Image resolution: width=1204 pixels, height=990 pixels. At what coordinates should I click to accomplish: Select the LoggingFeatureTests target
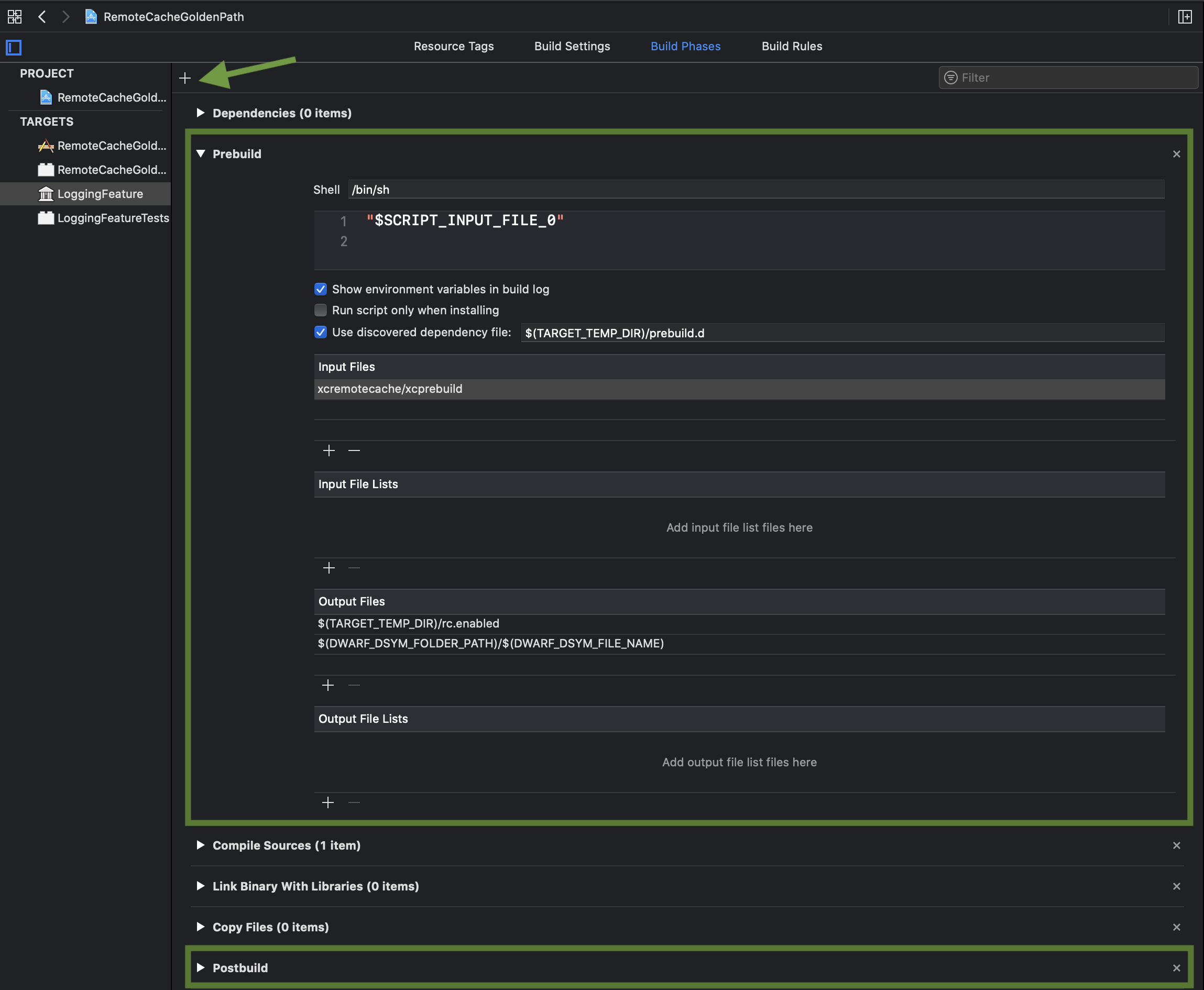point(113,218)
